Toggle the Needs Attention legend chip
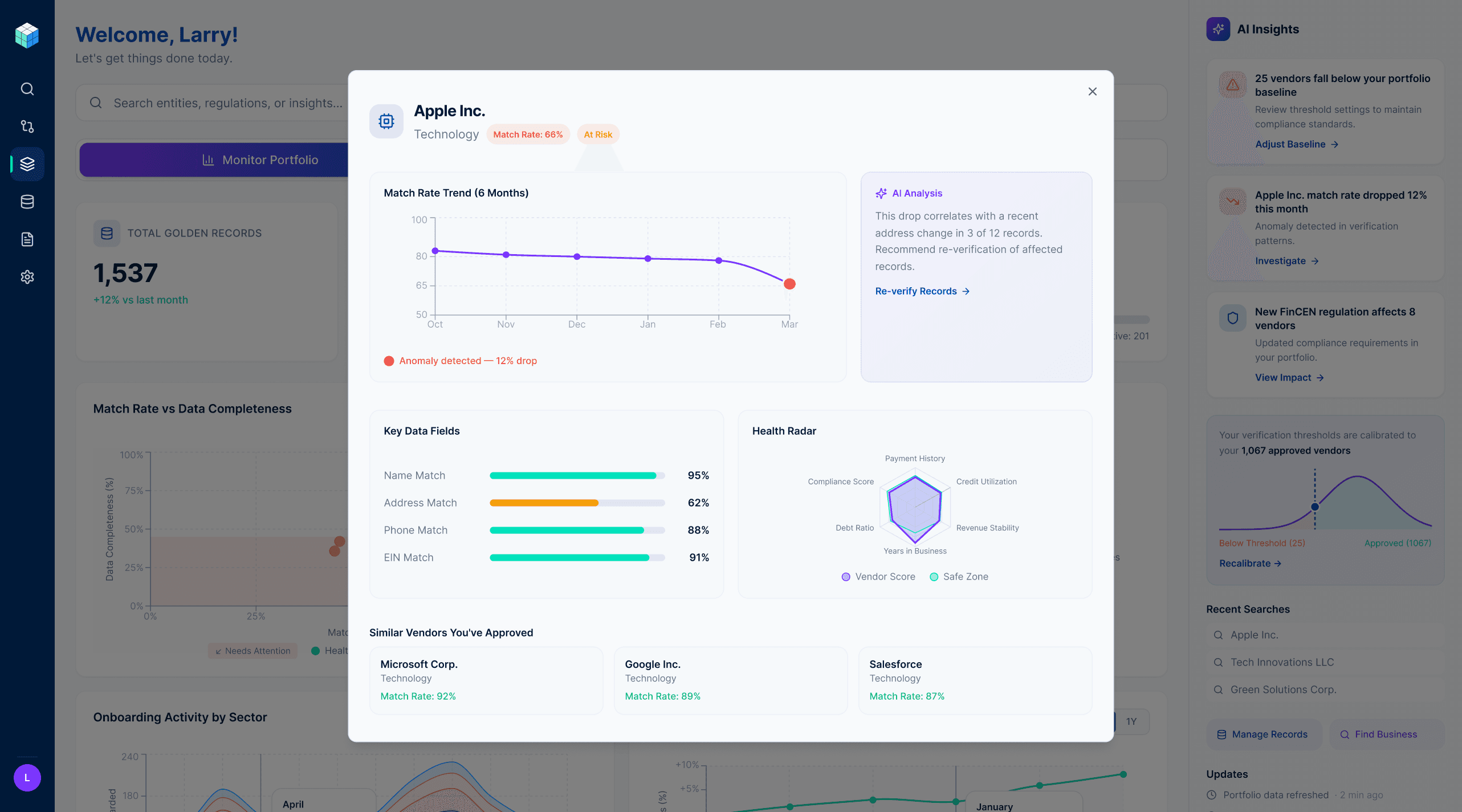This screenshot has width=1462, height=812. pyautogui.click(x=253, y=651)
